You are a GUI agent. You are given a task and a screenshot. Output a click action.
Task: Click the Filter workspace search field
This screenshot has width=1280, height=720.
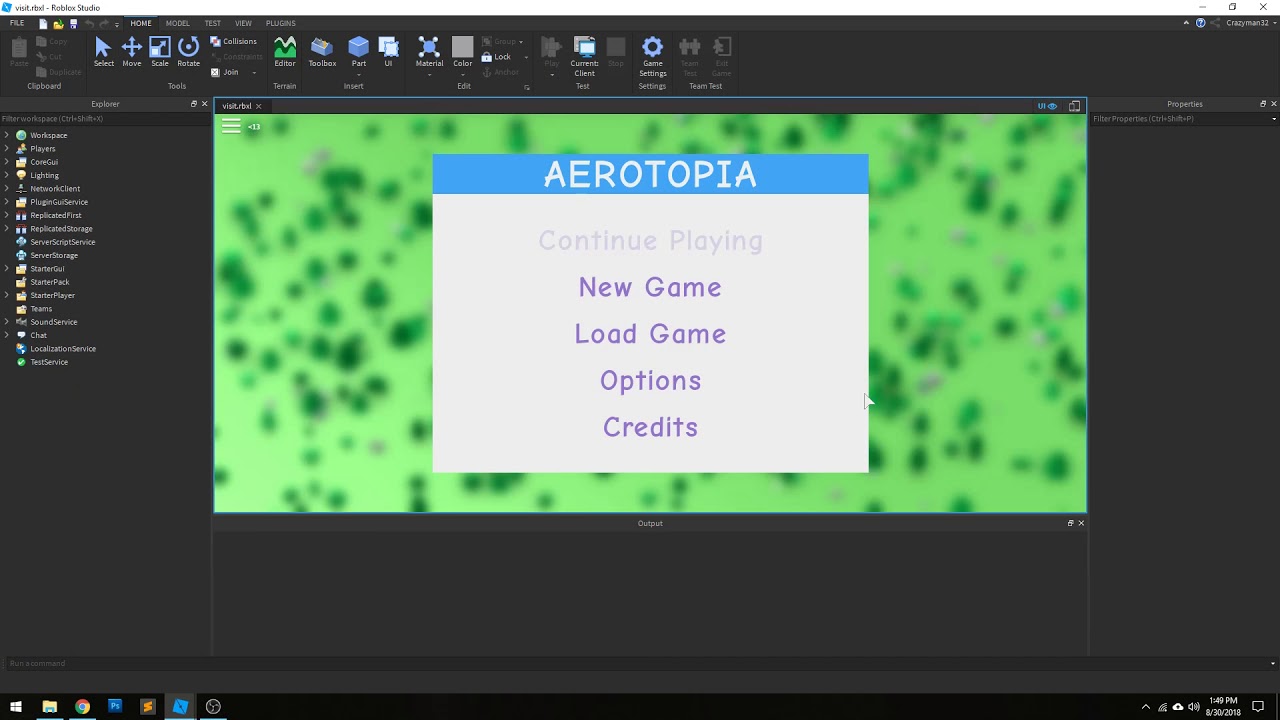(x=100, y=119)
